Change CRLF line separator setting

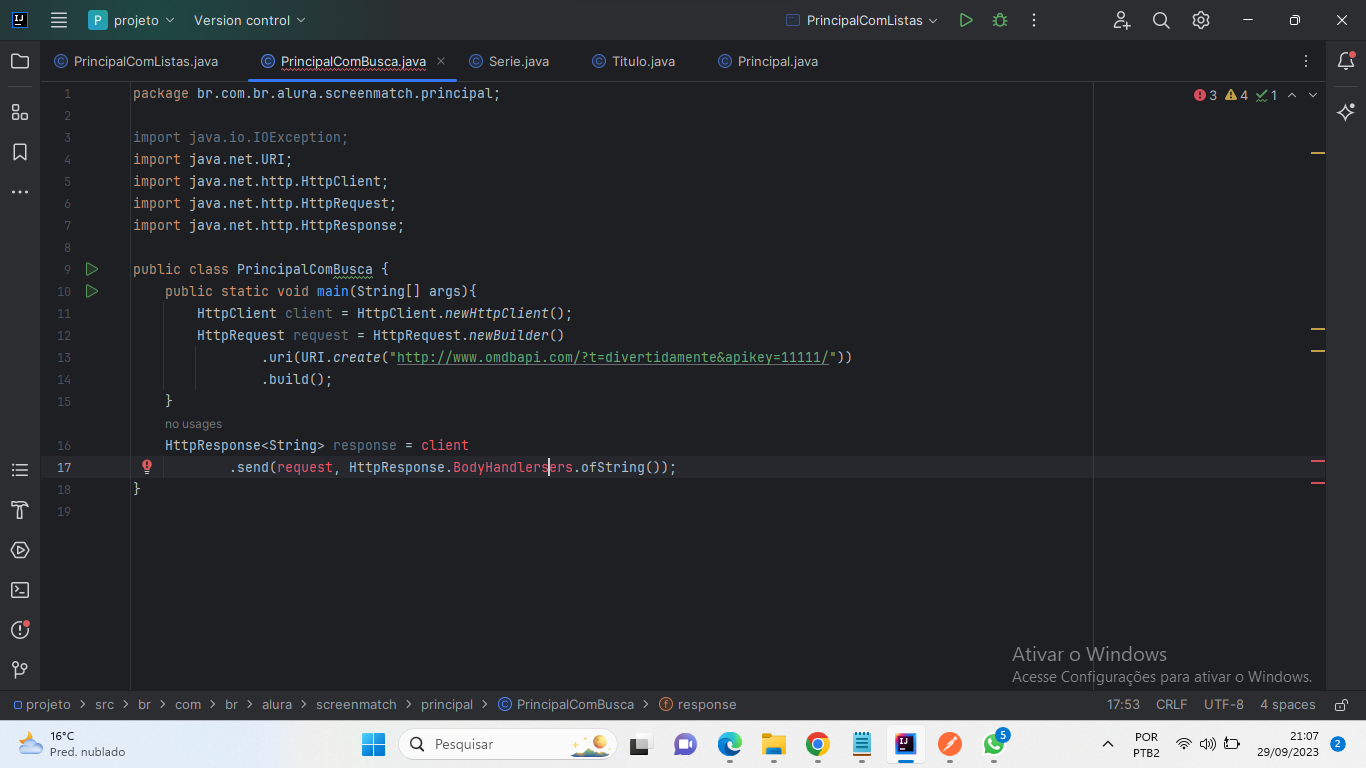coord(1171,704)
